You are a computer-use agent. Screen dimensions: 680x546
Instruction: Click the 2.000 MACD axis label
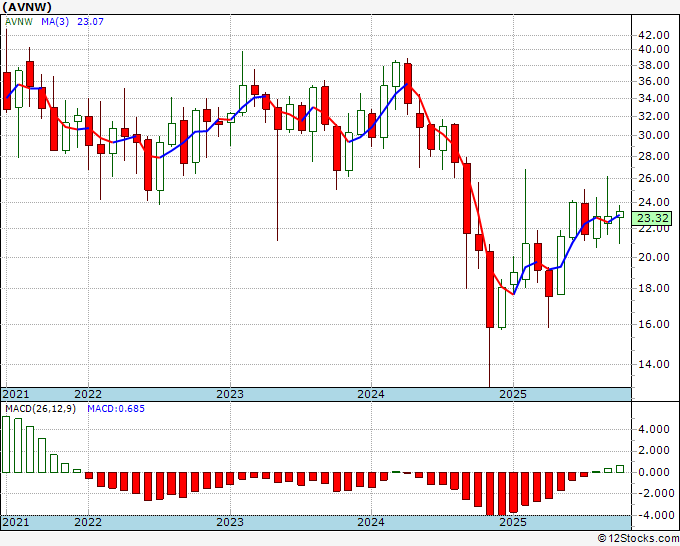tap(654, 451)
